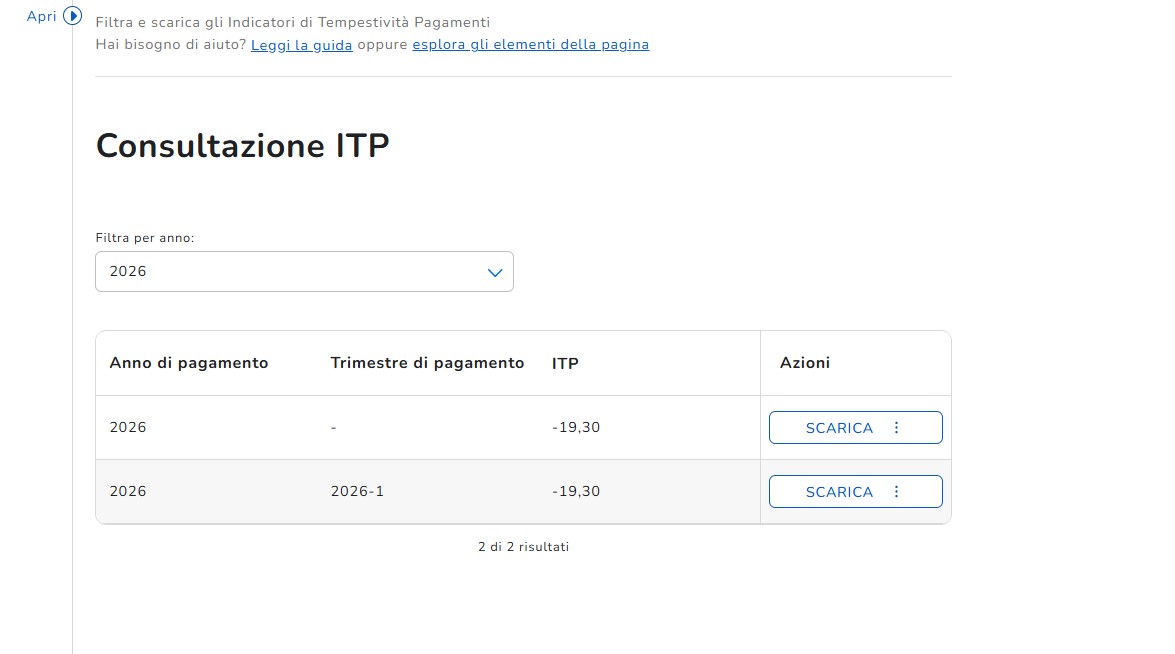Click the ITP value in the 2026-1 row
This screenshot has width=1175, height=654.
tap(576, 492)
